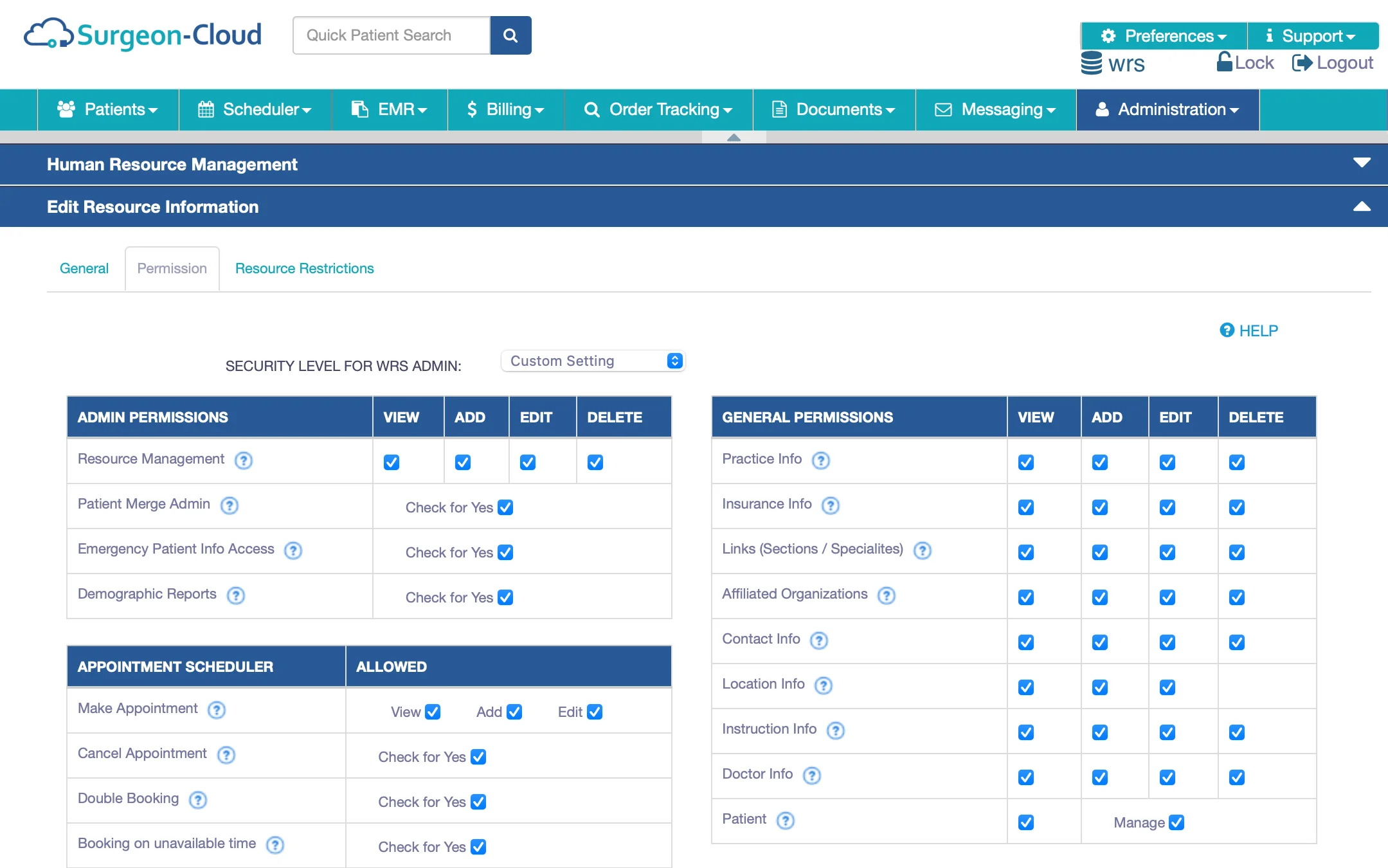Click the magnifier search button
The width and height of the screenshot is (1388, 868).
[x=510, y=35]
